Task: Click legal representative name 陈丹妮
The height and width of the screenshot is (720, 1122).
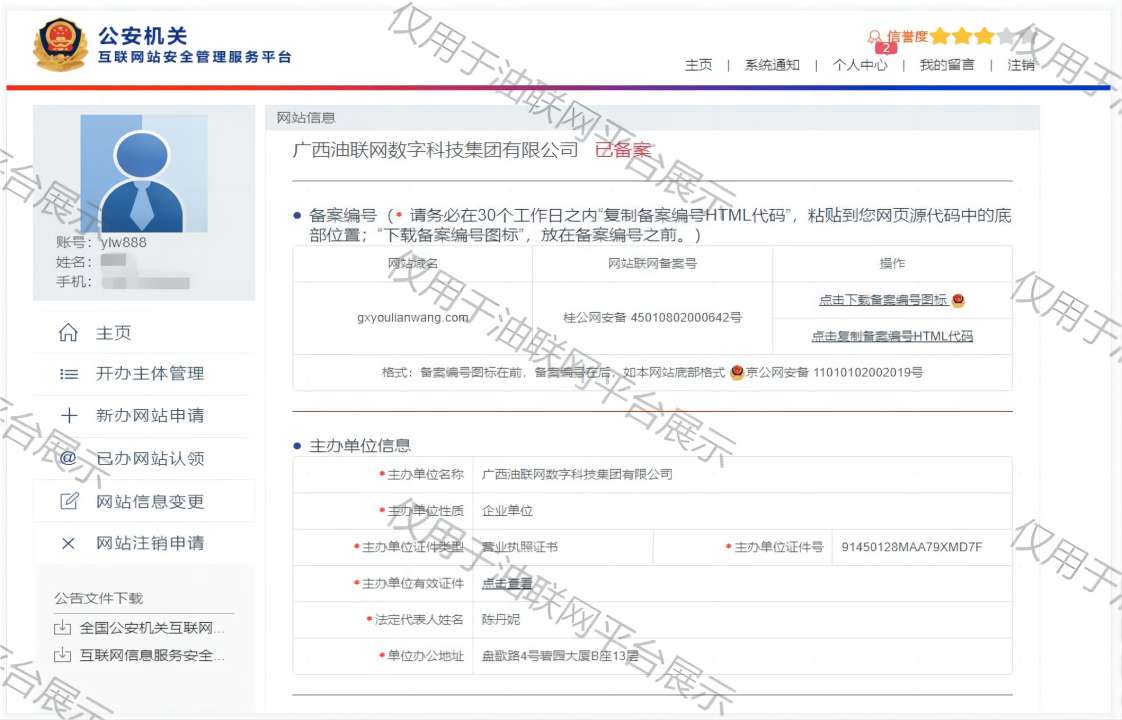Action: (x=501, y=619)
